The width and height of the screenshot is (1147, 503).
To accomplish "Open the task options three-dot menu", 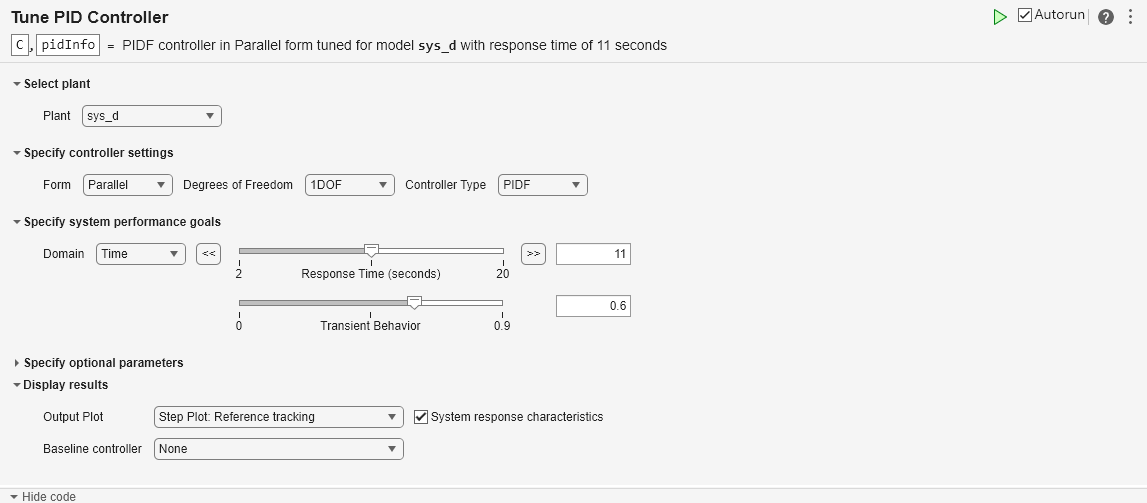I will click(x=1129, y=17).
